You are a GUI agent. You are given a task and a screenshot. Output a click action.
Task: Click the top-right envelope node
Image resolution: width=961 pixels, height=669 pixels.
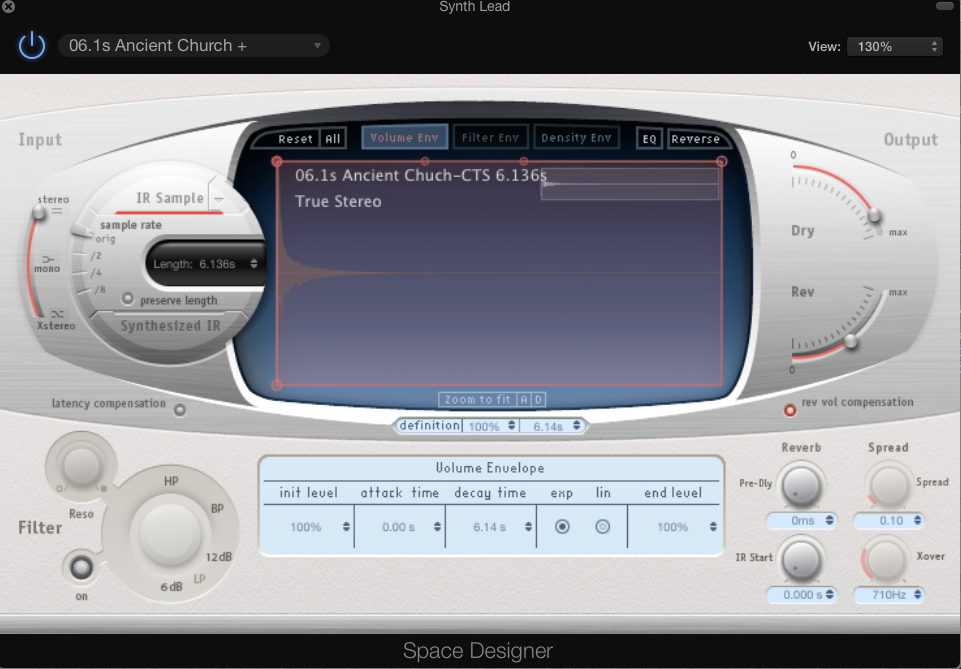721,161
